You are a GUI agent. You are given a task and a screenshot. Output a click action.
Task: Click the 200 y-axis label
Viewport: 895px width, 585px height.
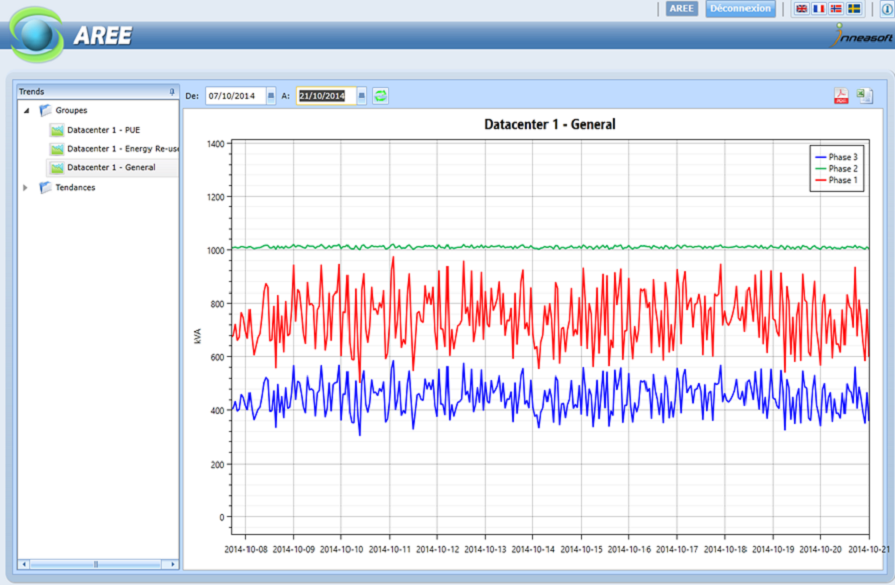click(217, 465)
